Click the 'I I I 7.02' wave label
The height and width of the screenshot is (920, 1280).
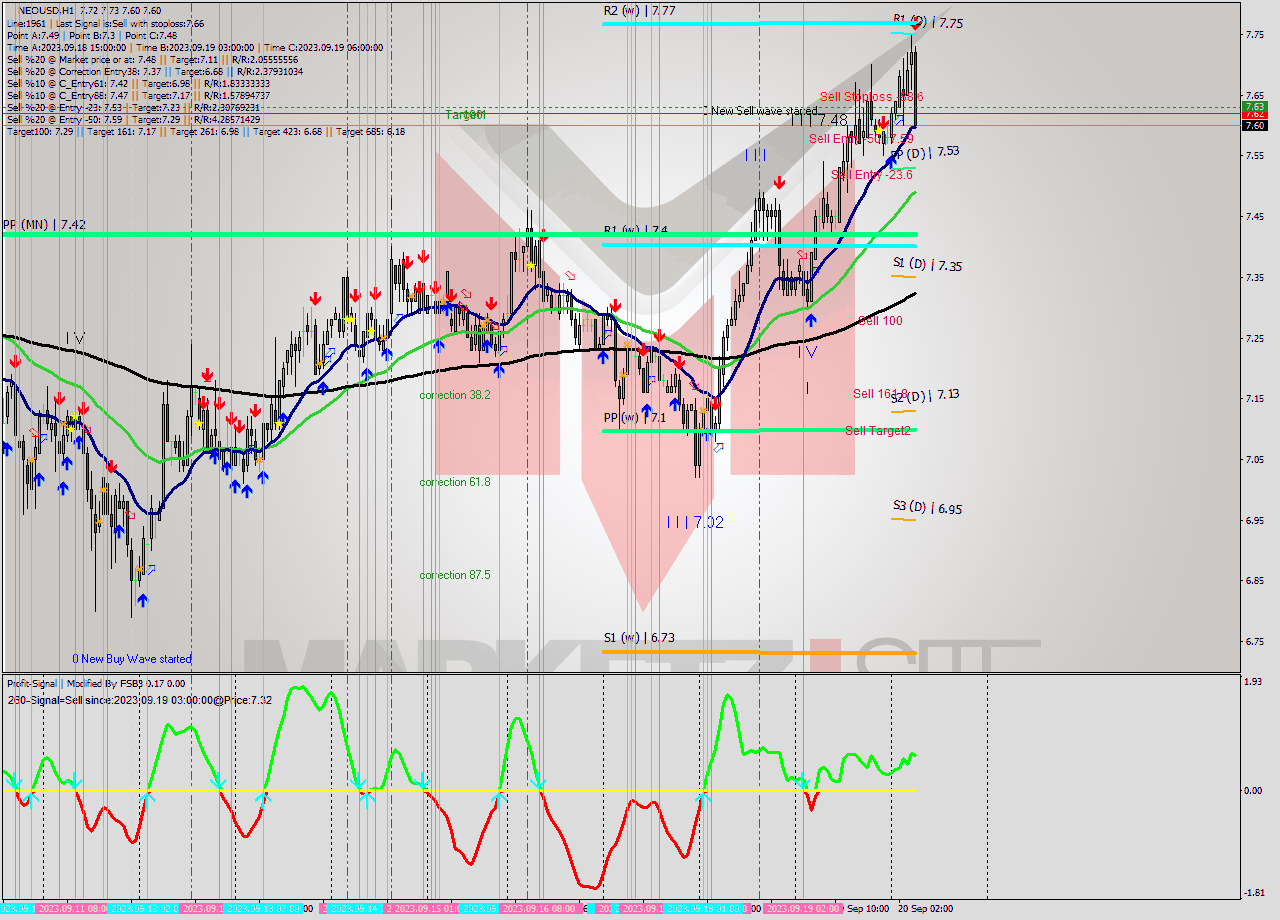[695, 522]
